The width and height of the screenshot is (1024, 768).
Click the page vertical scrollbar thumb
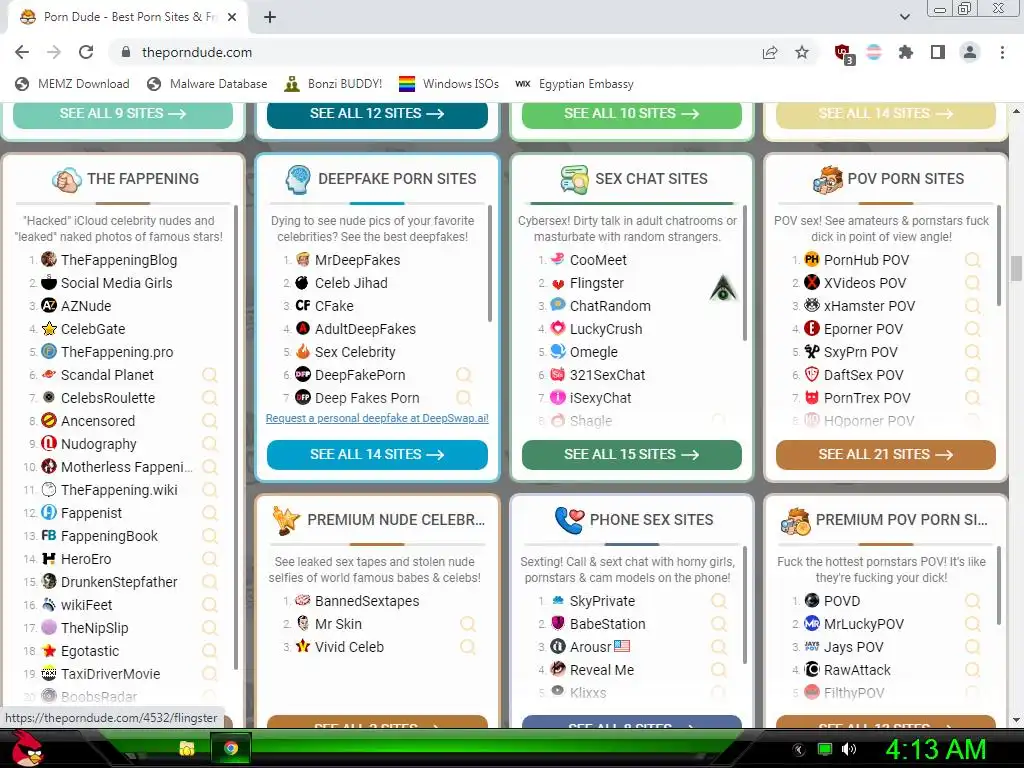coord(1016,268)
